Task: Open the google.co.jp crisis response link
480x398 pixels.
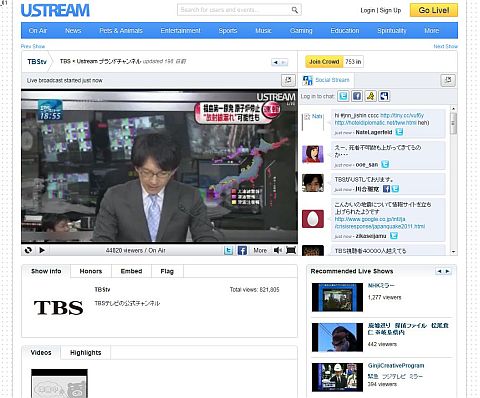Action: [x=380, y=223]
